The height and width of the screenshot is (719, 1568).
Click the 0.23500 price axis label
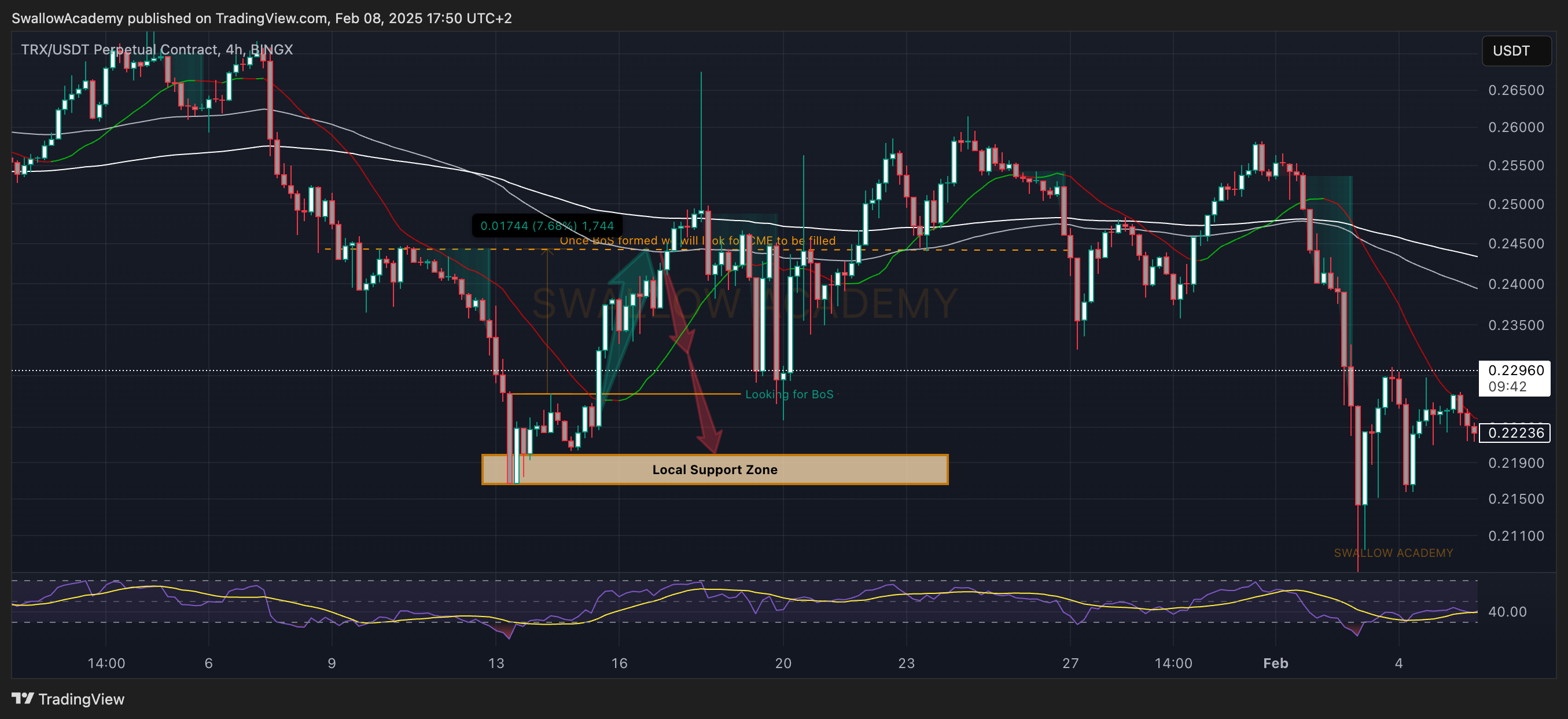(x=1516, y=325)
